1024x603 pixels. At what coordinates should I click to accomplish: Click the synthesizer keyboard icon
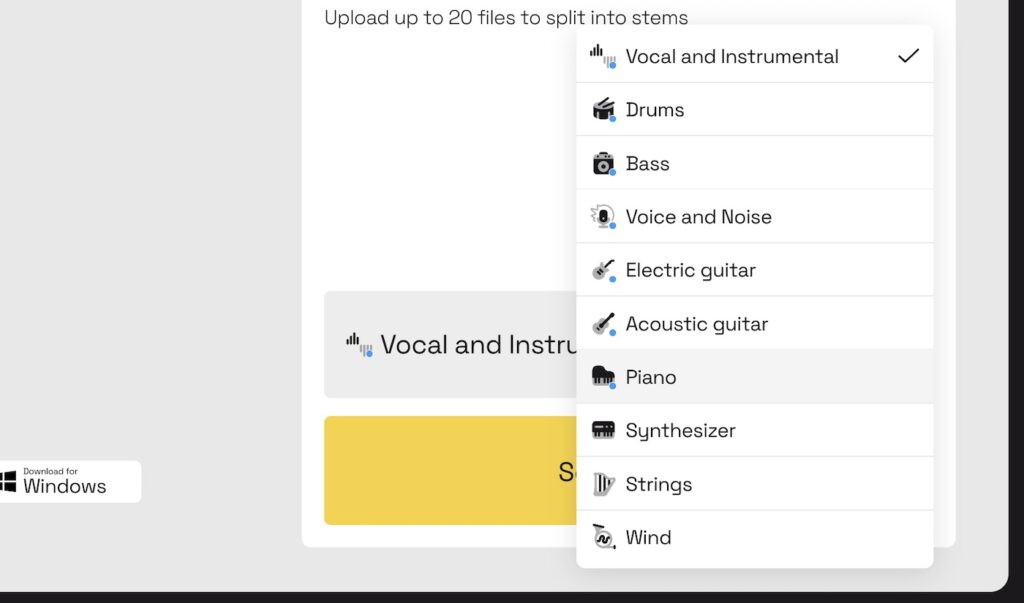point(603,430)
